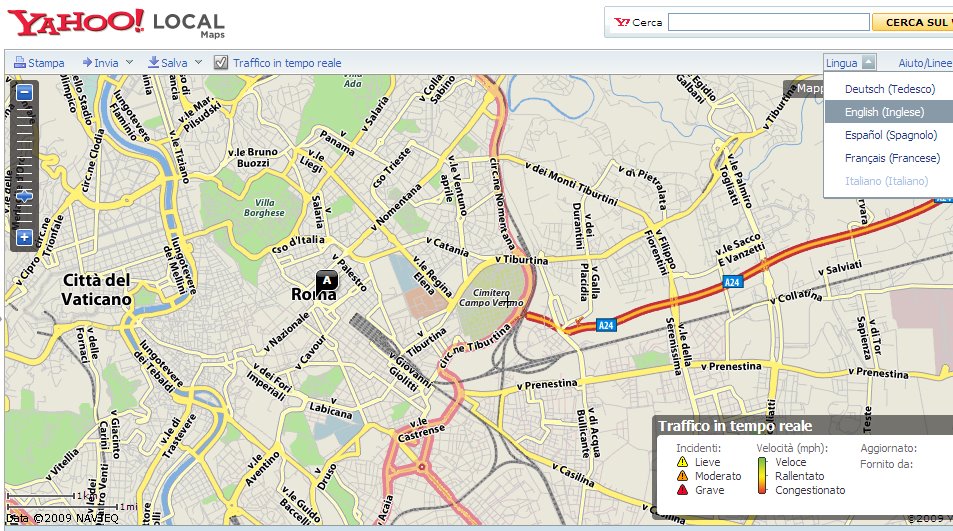
Task: Choose Français (Francese) language
Action: pos(892,158)
